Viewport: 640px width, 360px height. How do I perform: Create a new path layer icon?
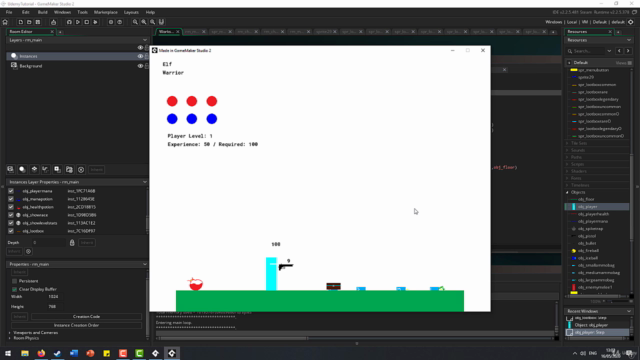pos(46,169)
